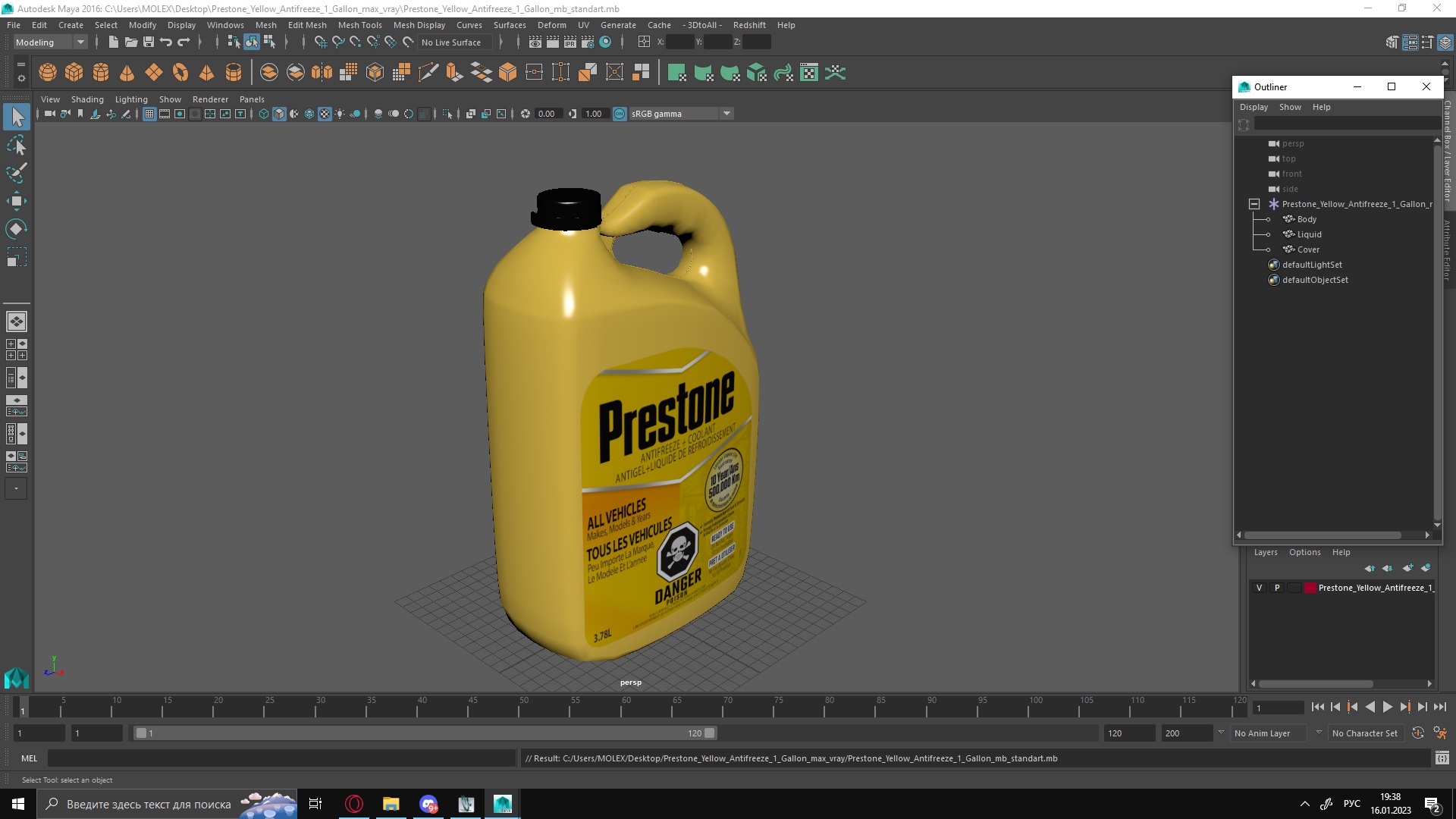Viewport: 1456px width, 819px height.
Task: Click the IPR render icon
Action: click(570, 42)
